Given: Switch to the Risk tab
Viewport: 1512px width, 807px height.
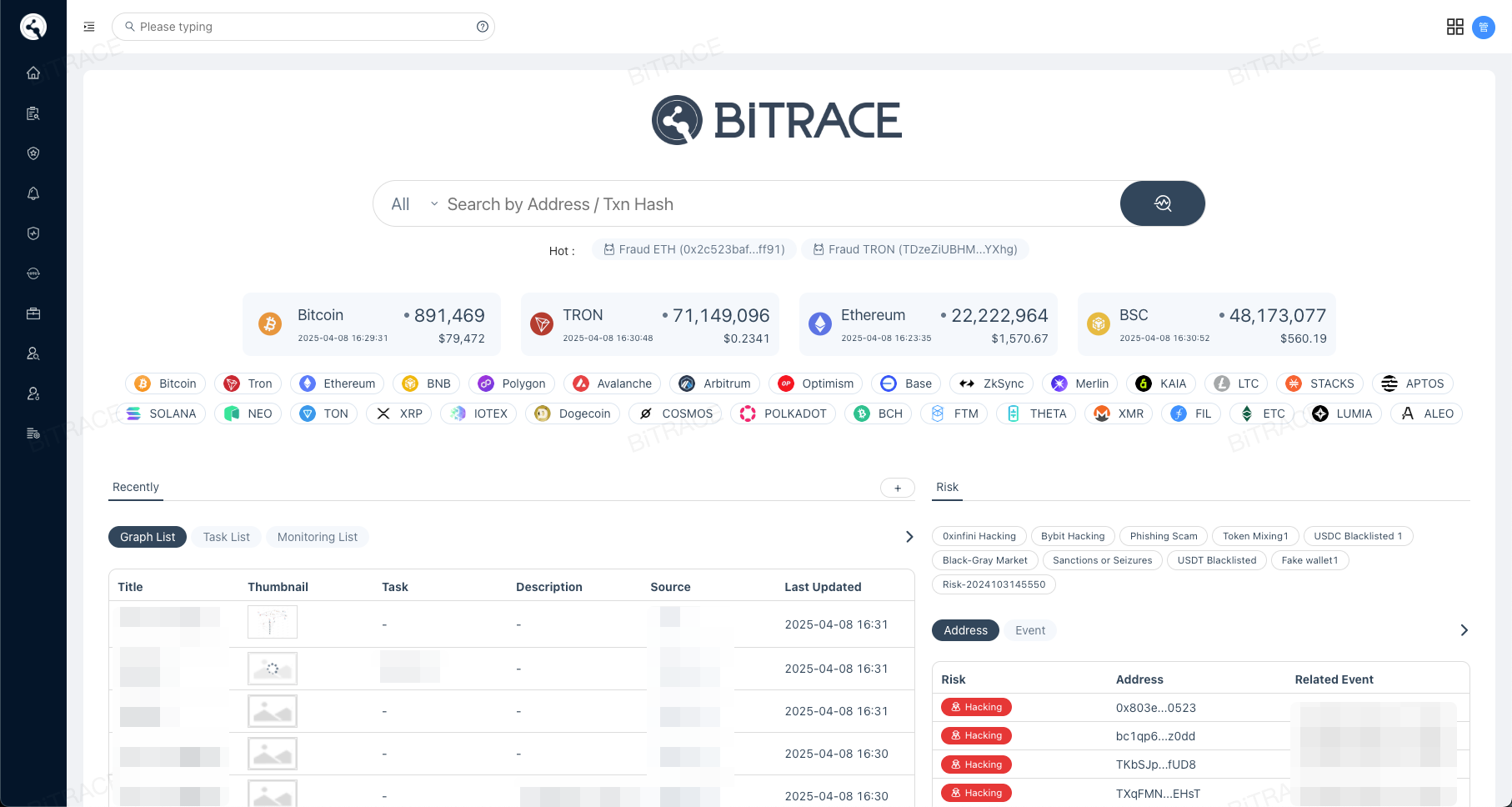Looking at the screenshot, I should point(947,487).
